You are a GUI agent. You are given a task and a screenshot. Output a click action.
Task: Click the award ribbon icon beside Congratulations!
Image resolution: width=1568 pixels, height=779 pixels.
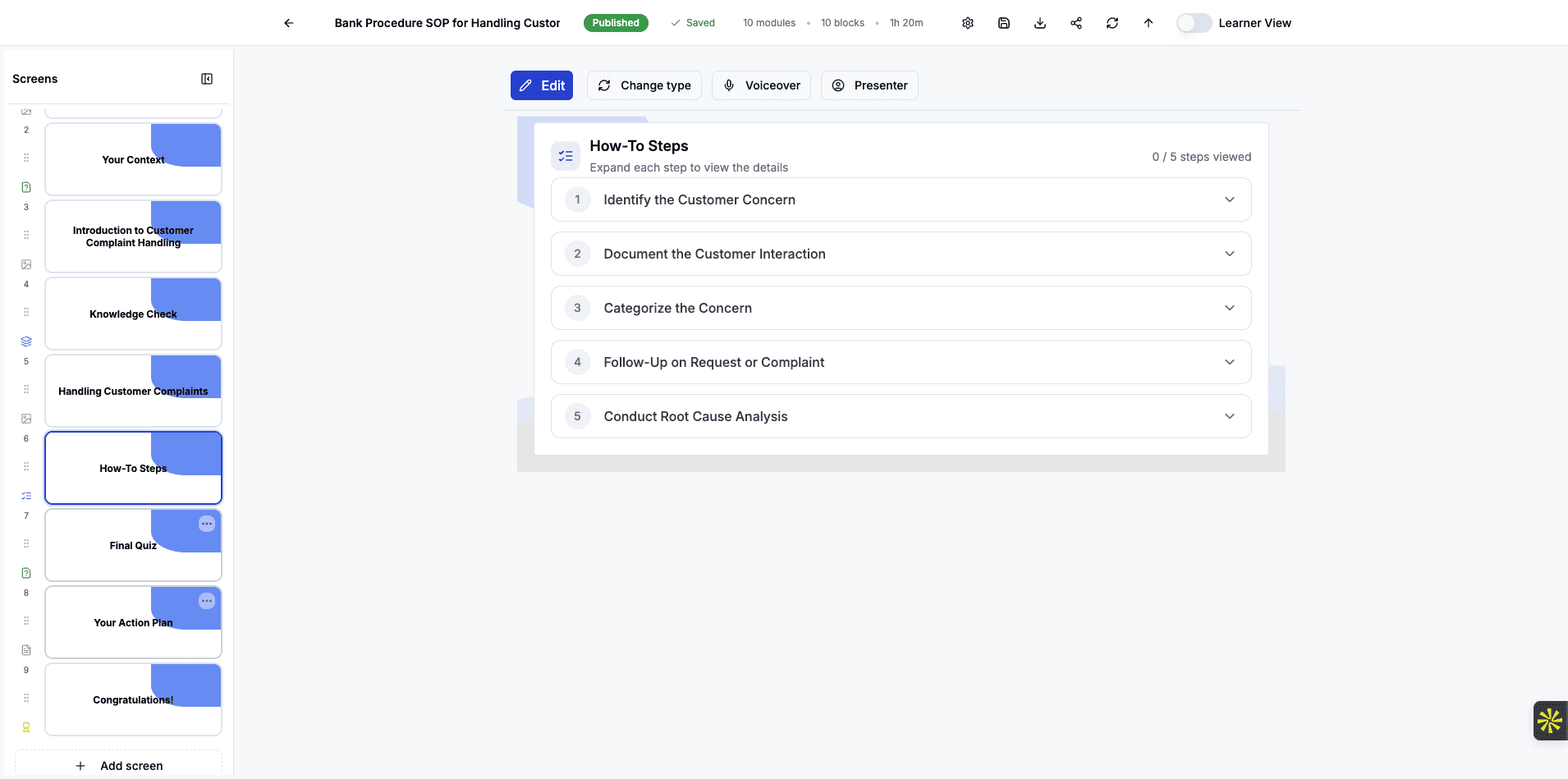[x=26, y=727]
